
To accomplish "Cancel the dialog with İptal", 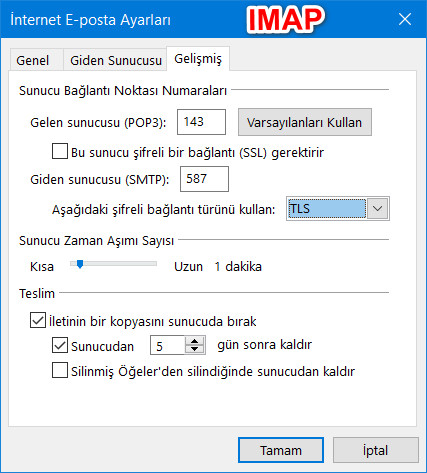I will [x=376, y=450].
